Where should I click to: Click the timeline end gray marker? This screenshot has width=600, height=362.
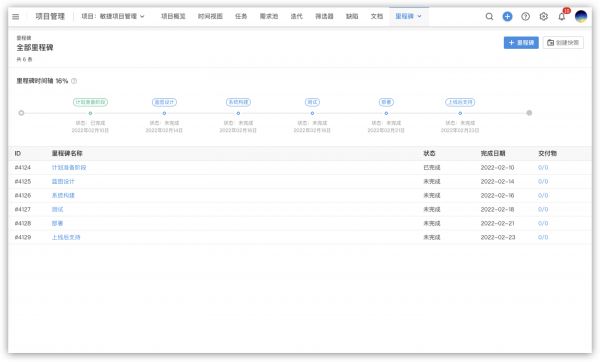[529, 113]
